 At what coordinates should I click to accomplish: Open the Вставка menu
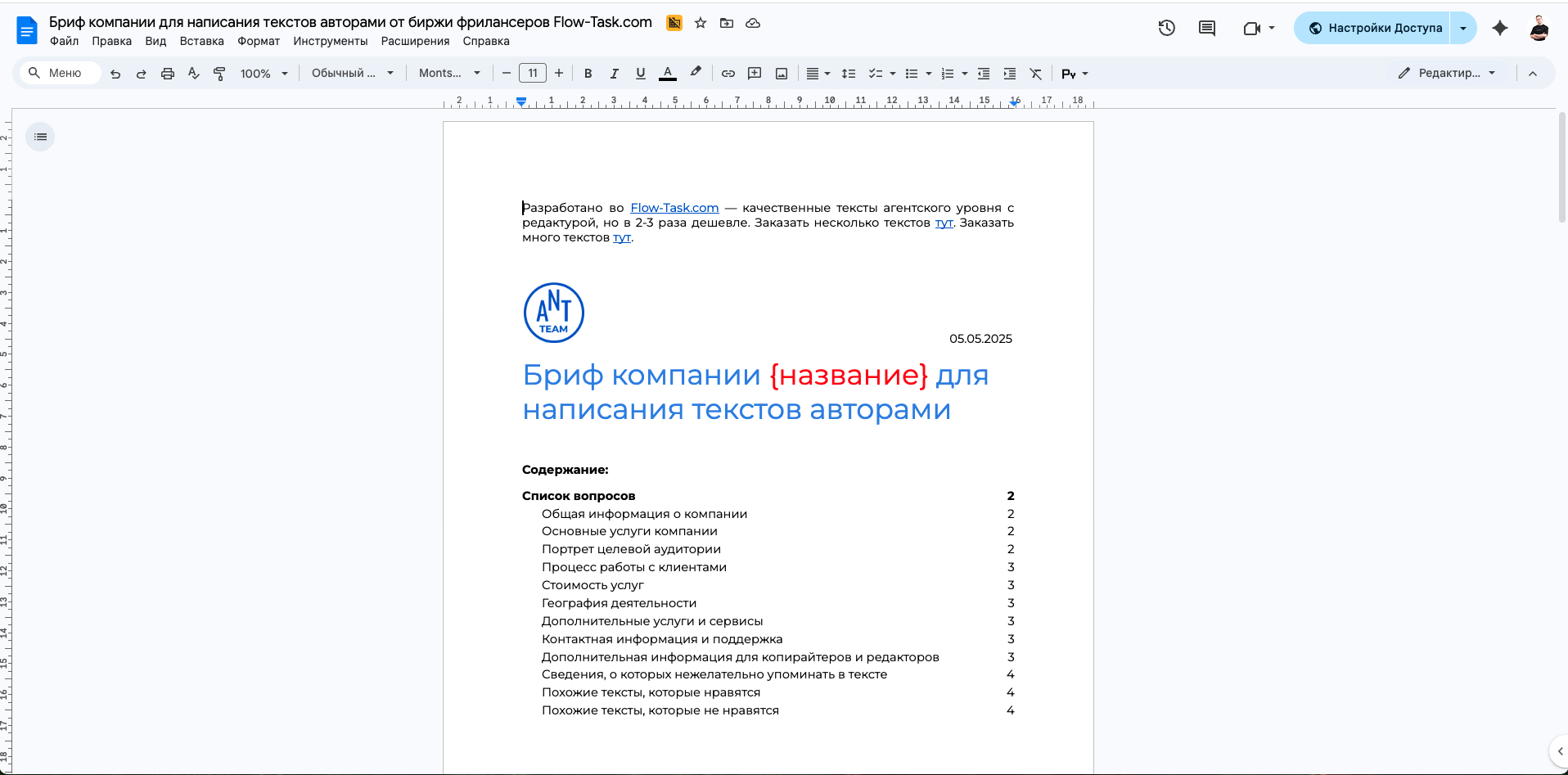[x=201, y=41]
